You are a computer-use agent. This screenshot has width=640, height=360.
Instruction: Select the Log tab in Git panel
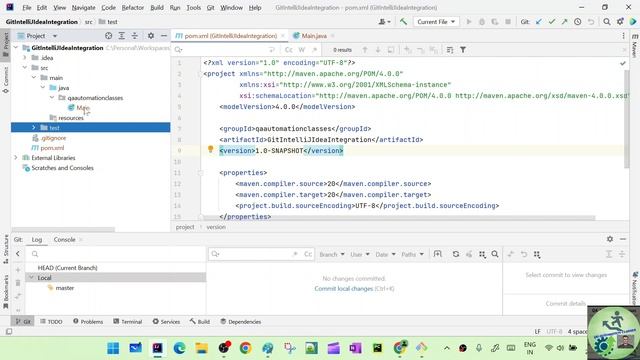(x=37, y=240)
